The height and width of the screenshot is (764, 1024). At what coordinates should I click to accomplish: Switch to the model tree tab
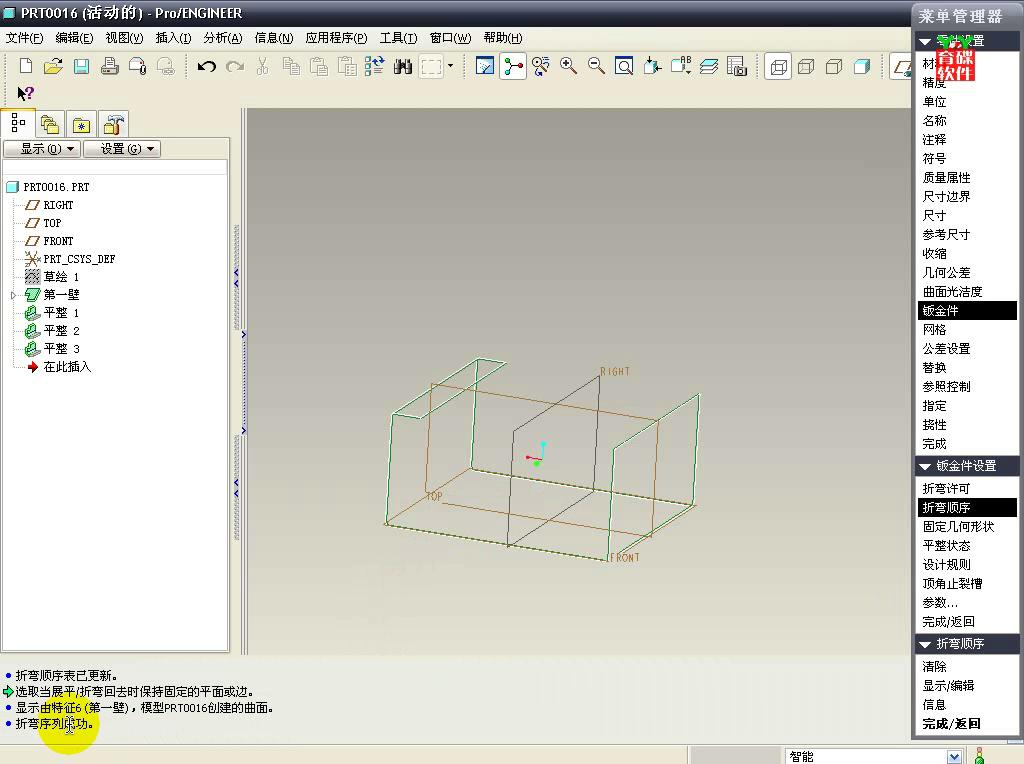[18, 123]
